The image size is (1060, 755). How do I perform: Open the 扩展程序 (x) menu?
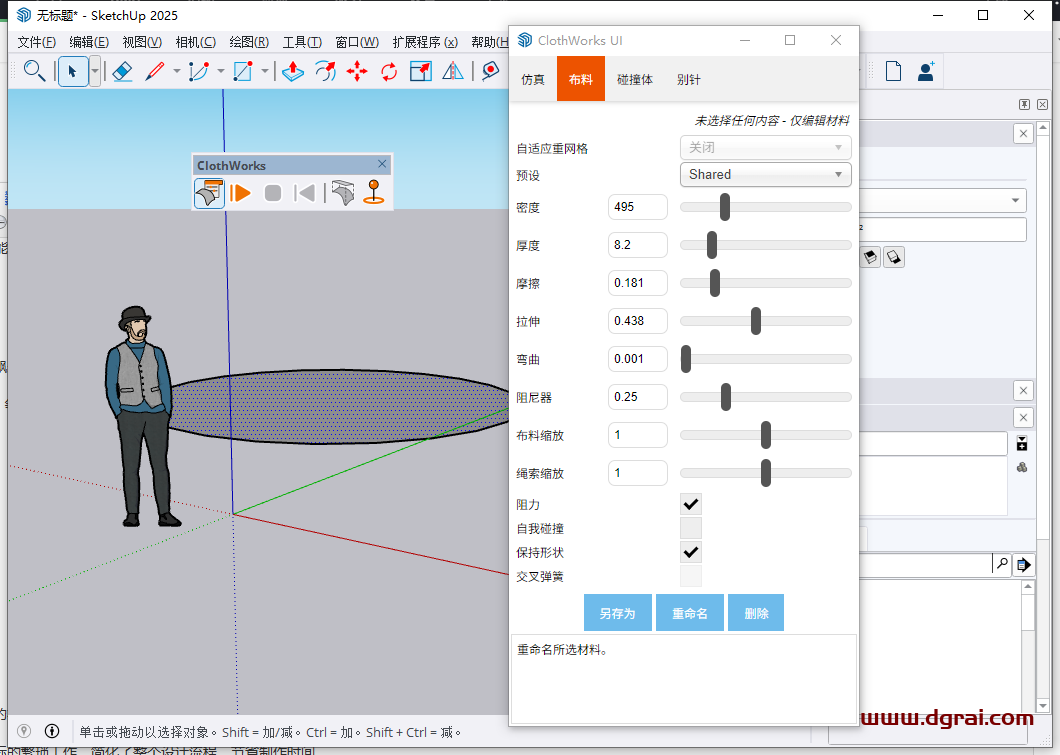pyautogui.click(x=425, y=42)
